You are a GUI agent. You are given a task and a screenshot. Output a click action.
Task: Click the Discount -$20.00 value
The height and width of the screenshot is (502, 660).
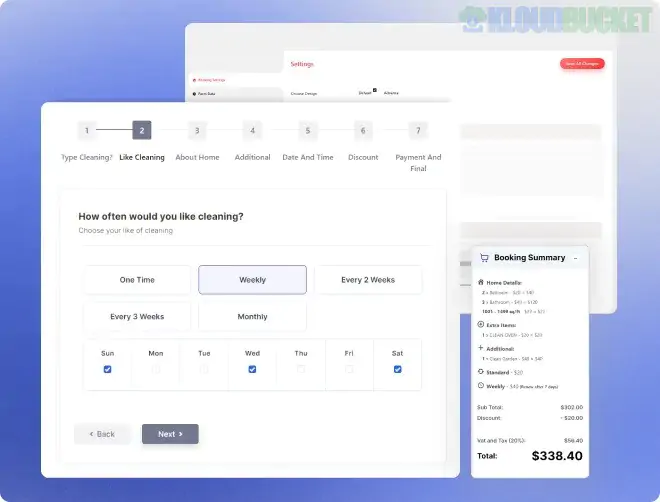(572, 418)
